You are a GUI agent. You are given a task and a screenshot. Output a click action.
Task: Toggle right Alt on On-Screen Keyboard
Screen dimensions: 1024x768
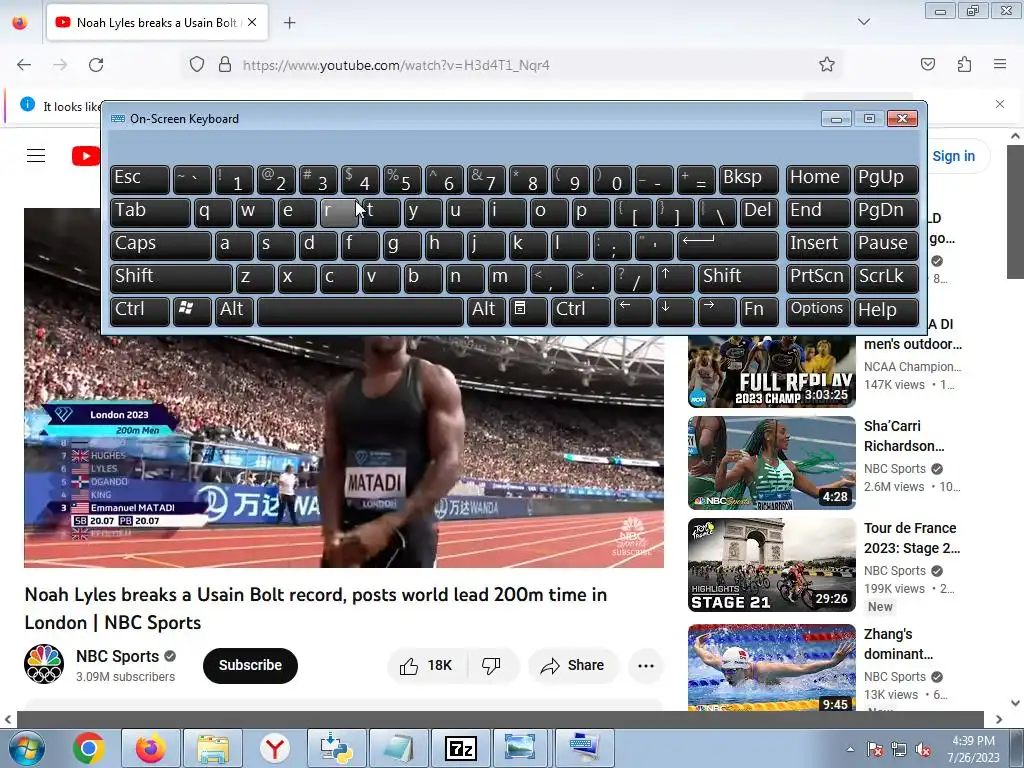[x=486, y=311]
